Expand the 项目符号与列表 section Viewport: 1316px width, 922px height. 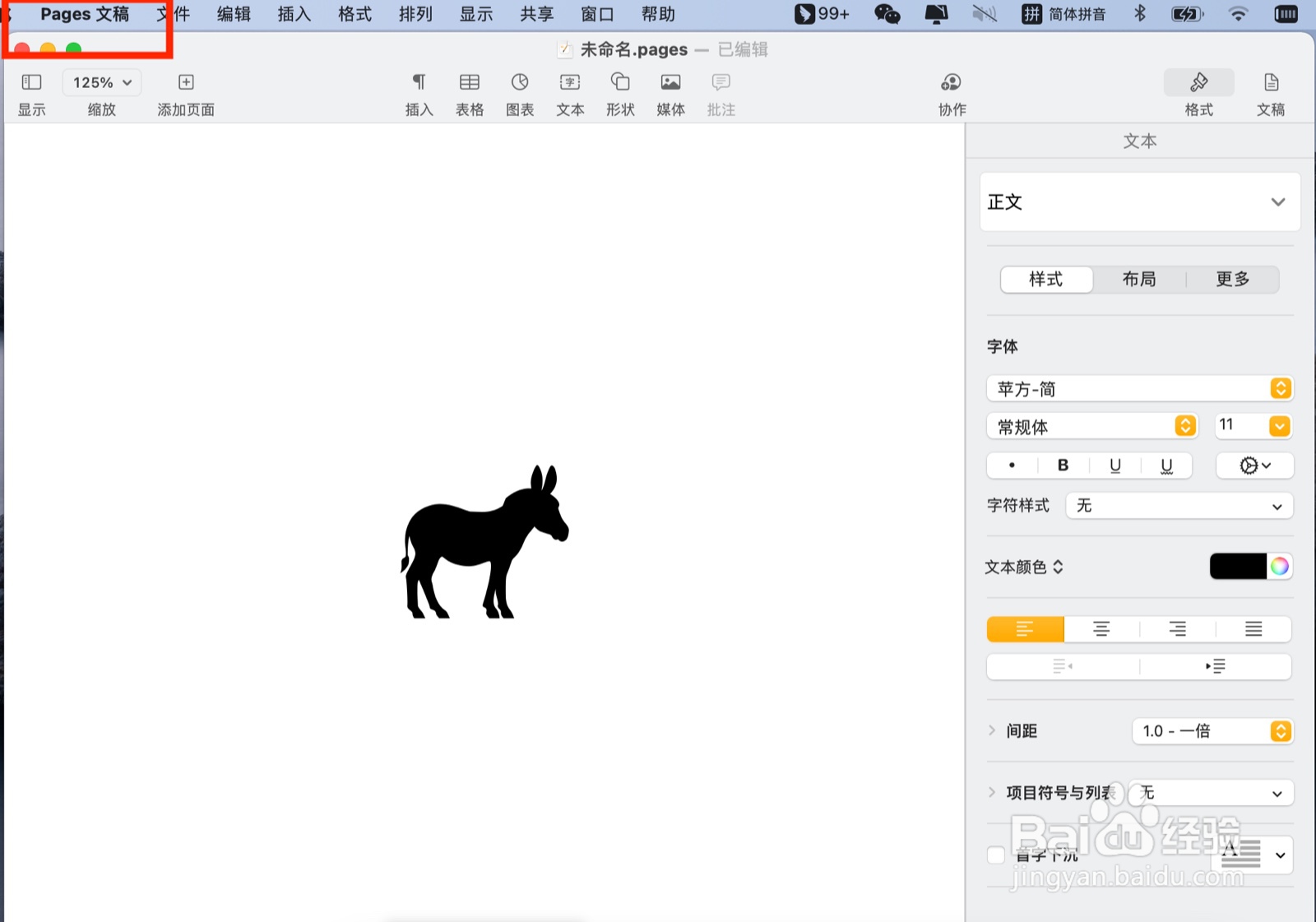[992, 792]
